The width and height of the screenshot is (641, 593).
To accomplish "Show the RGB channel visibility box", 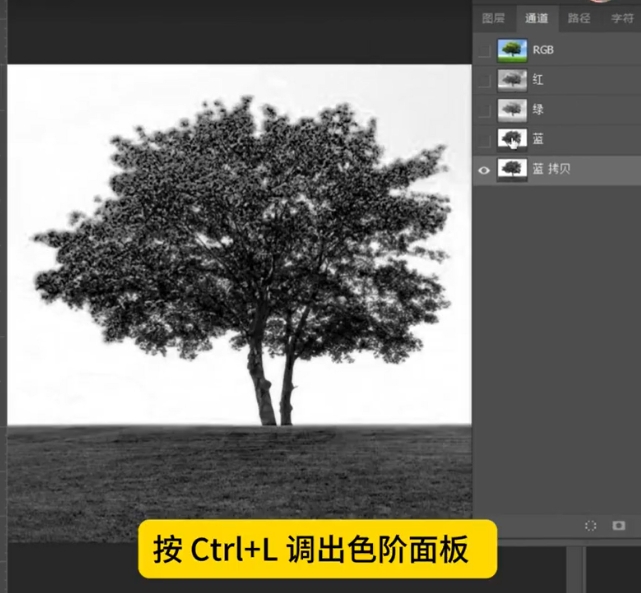I will coord(484,51).
